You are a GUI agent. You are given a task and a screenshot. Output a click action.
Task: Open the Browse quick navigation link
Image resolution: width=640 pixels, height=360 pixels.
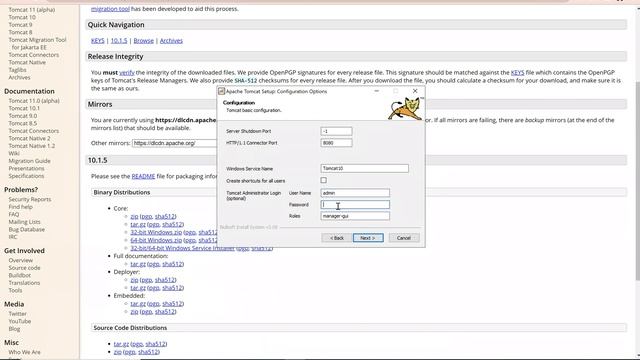pos(144,40)
